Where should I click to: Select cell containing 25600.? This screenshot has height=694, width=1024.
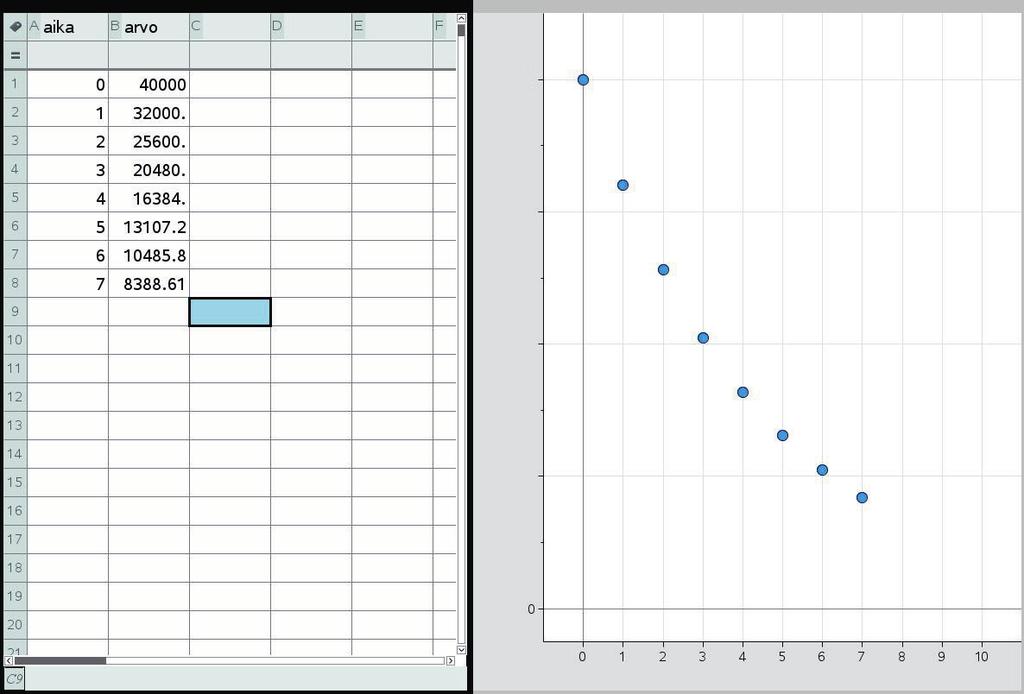149,141
